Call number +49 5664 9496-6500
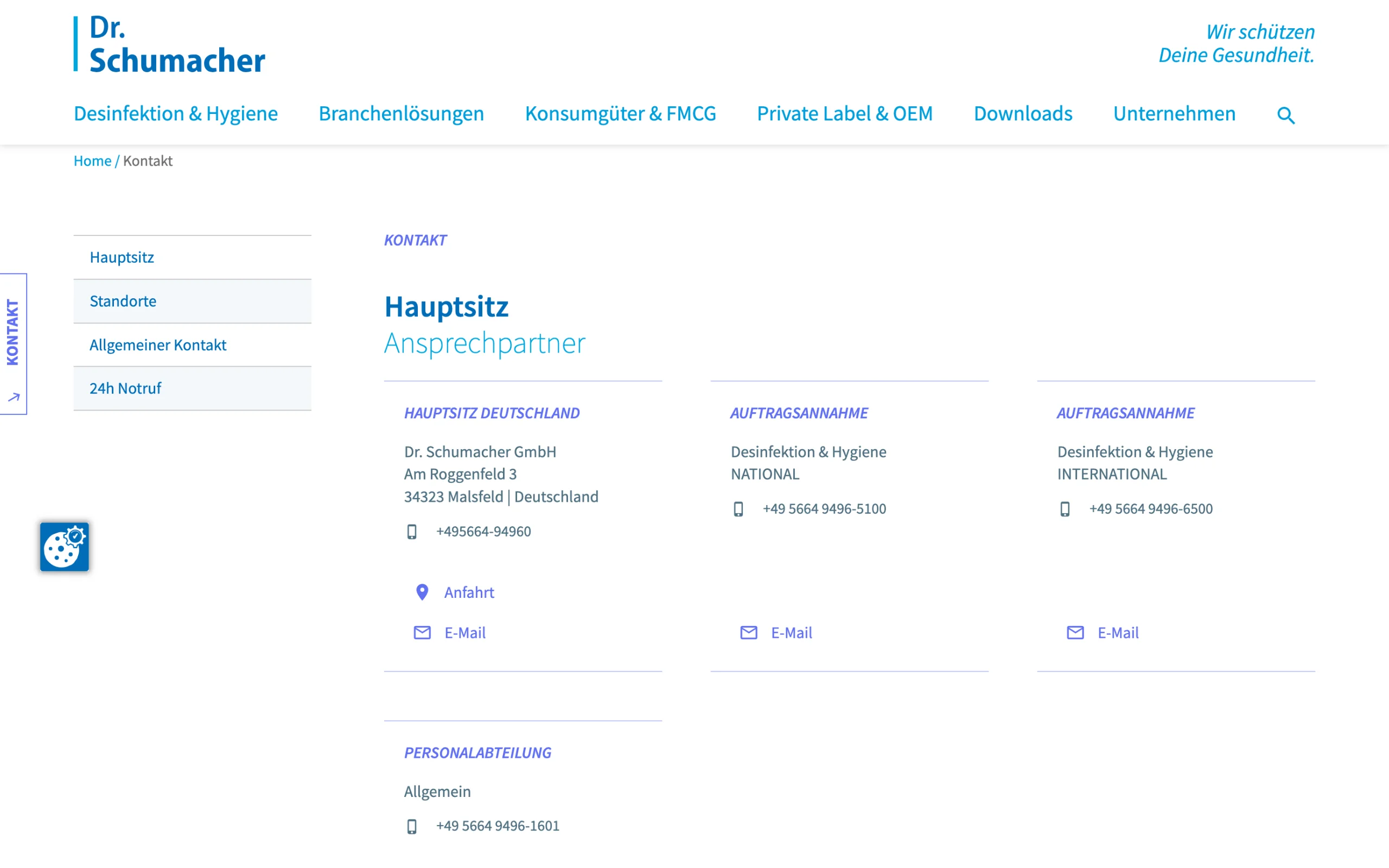The height and width of the screenshot is (868, 1389). click(1151, 509)
